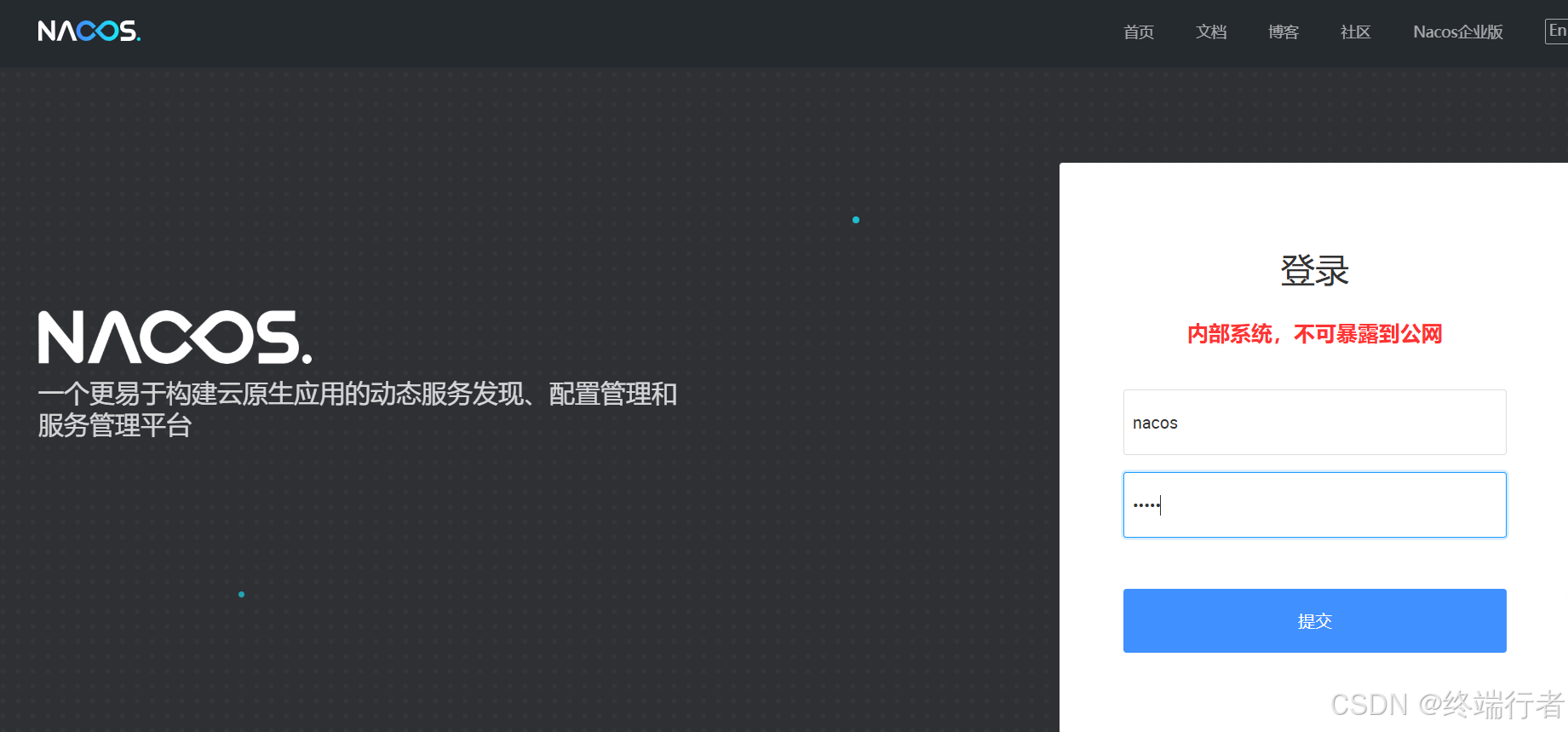Open the 首页 navigation item

coord(1139,32)
